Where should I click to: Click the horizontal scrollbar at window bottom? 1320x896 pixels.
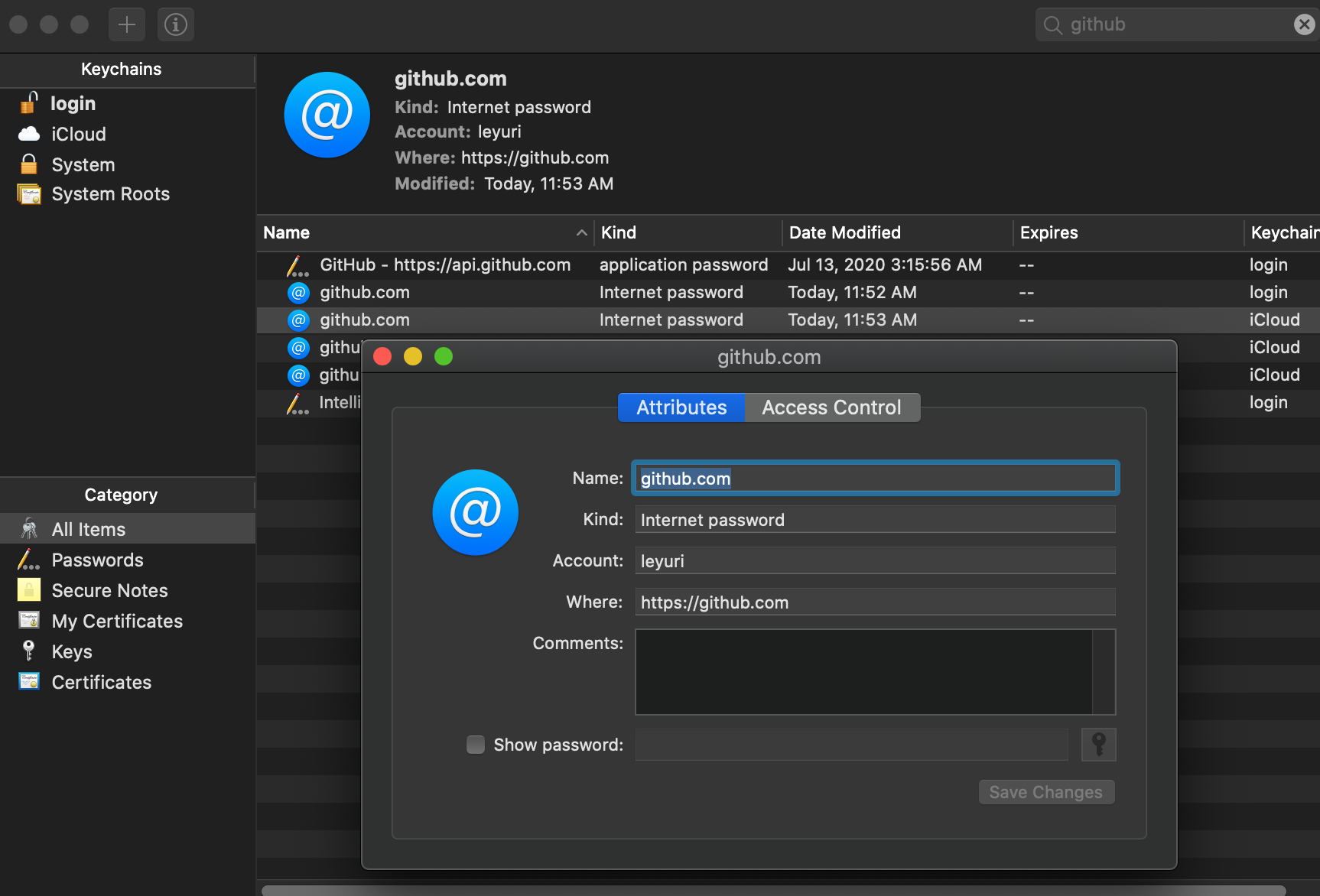pos(773,890)
